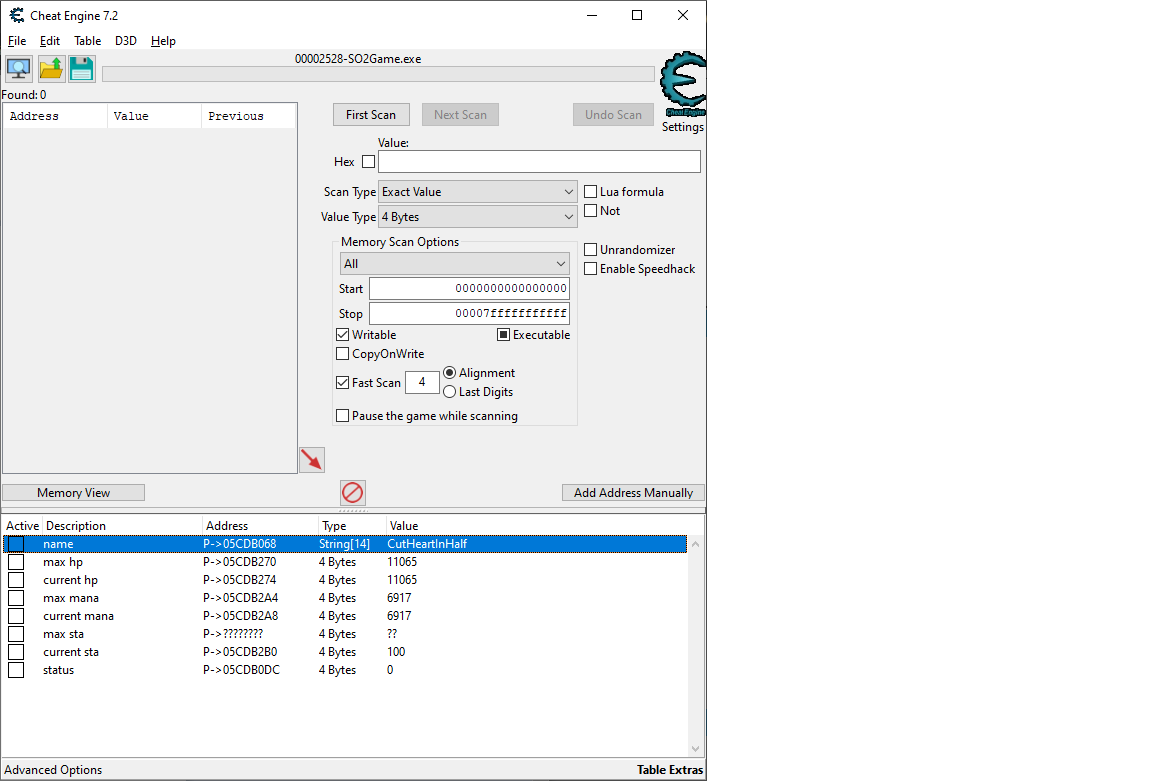Click into the scan Value input field
Screen dimensions: 1152x781
coord(539,162)
